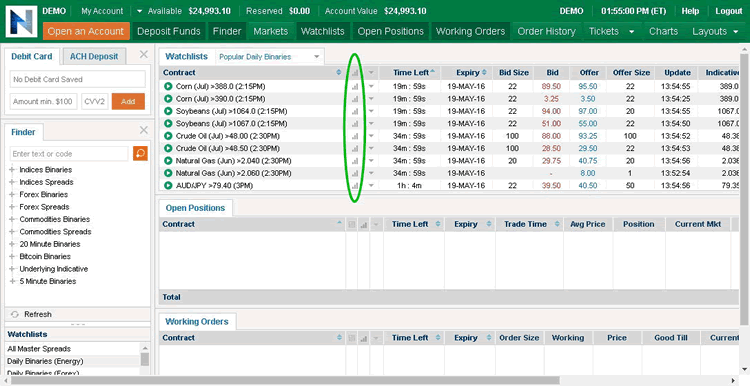Click the Amount min. $100 input field
This screenshot has height=386, width=750.
[43, 101]
